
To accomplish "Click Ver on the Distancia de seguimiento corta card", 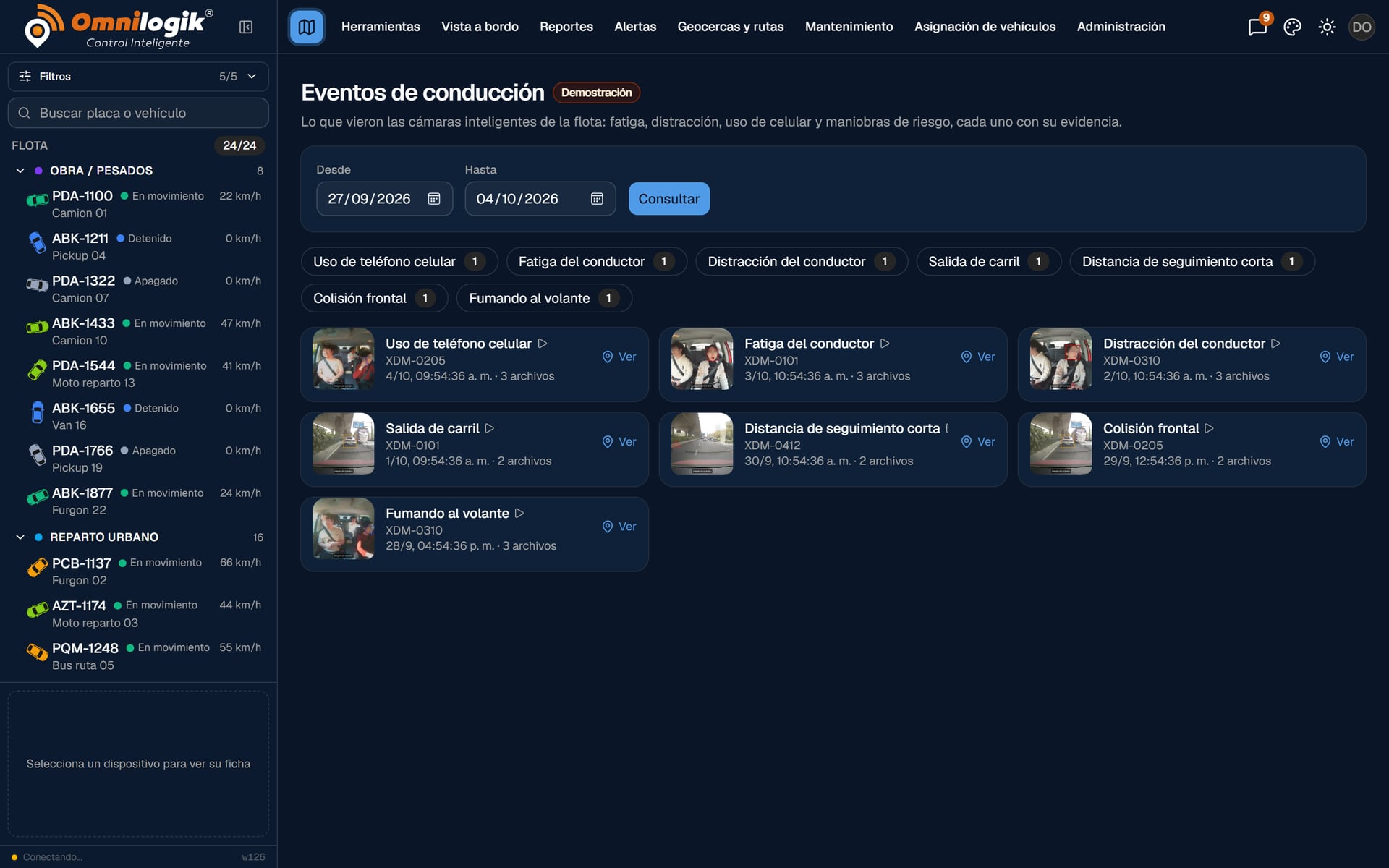I will pyautogui.click(x=978, y=441).
